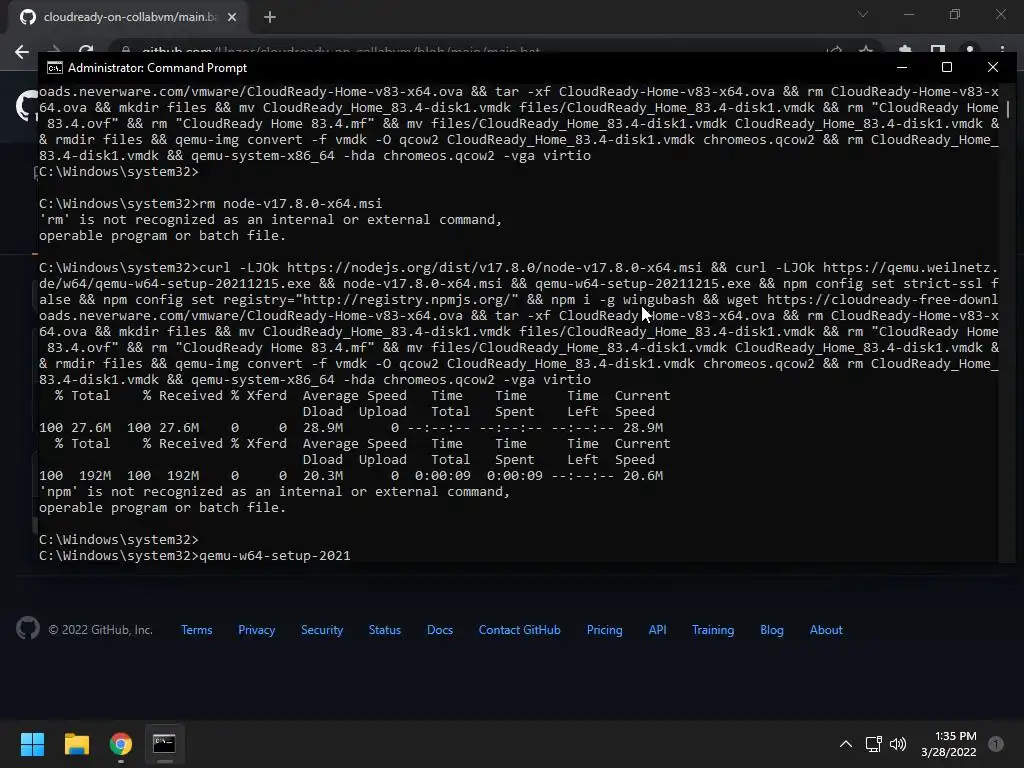The height and width of the screenshot is (768, 1024).
Task: Close the Command Prompt window
Action: point(993,67)
